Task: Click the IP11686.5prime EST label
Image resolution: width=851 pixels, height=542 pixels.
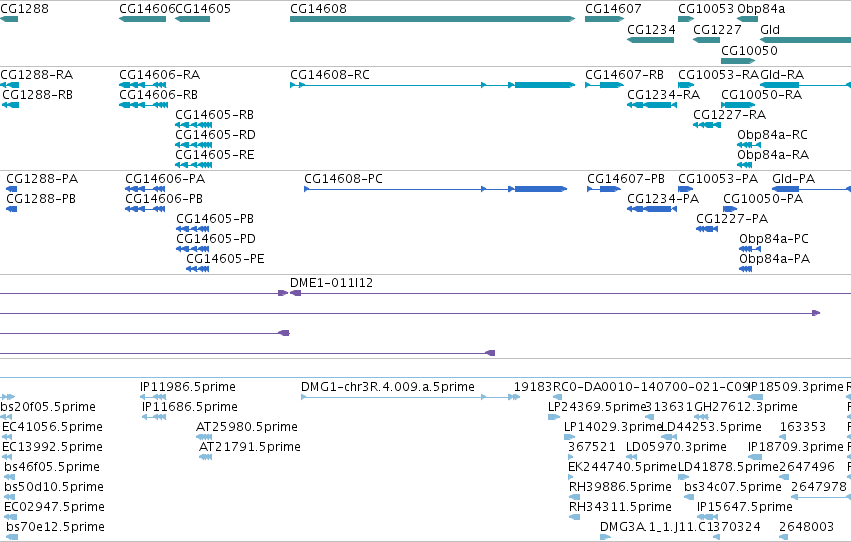Action: (x=190, y=407)
